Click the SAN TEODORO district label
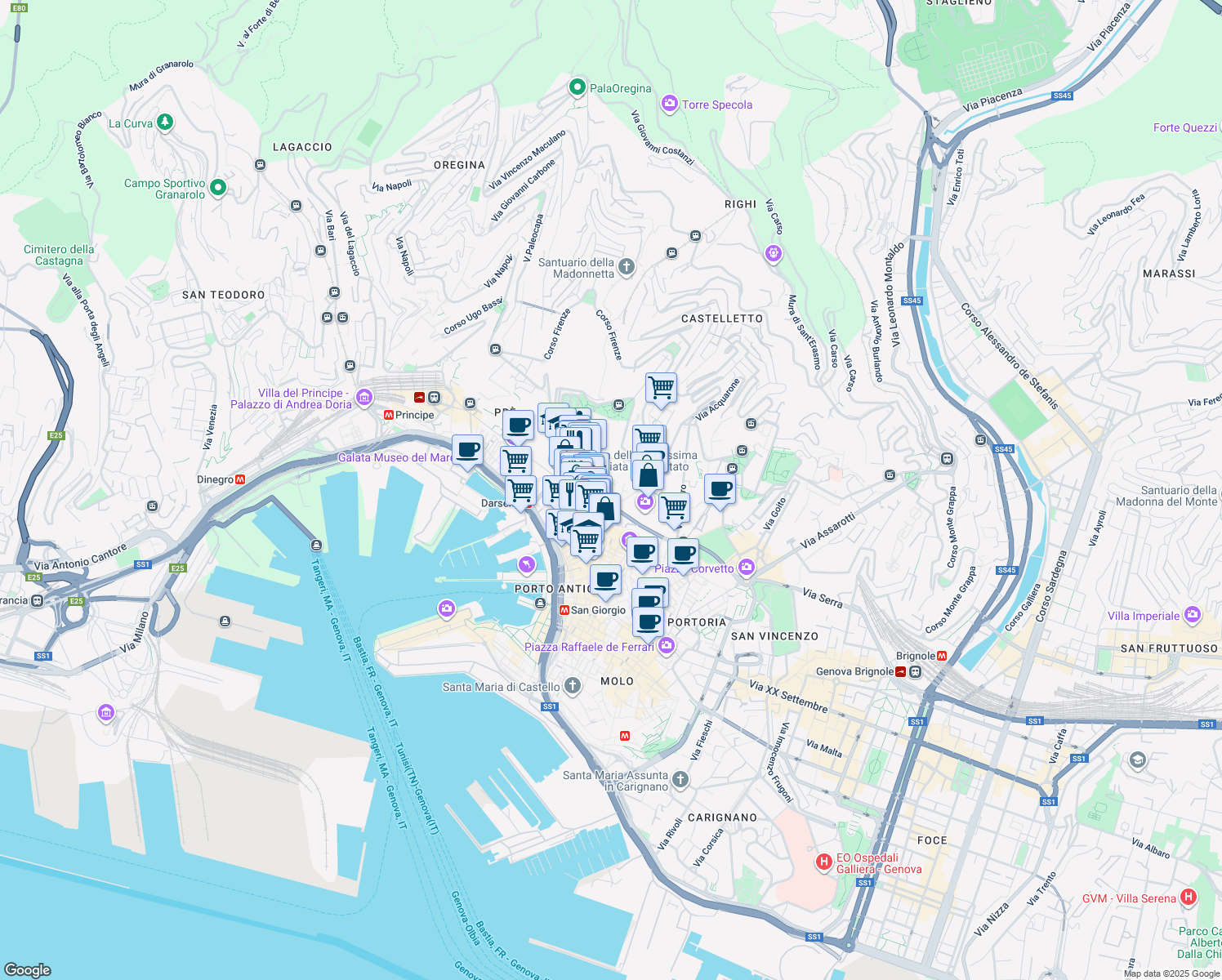This screenshot has height=980, width=1222. [224, 295]
